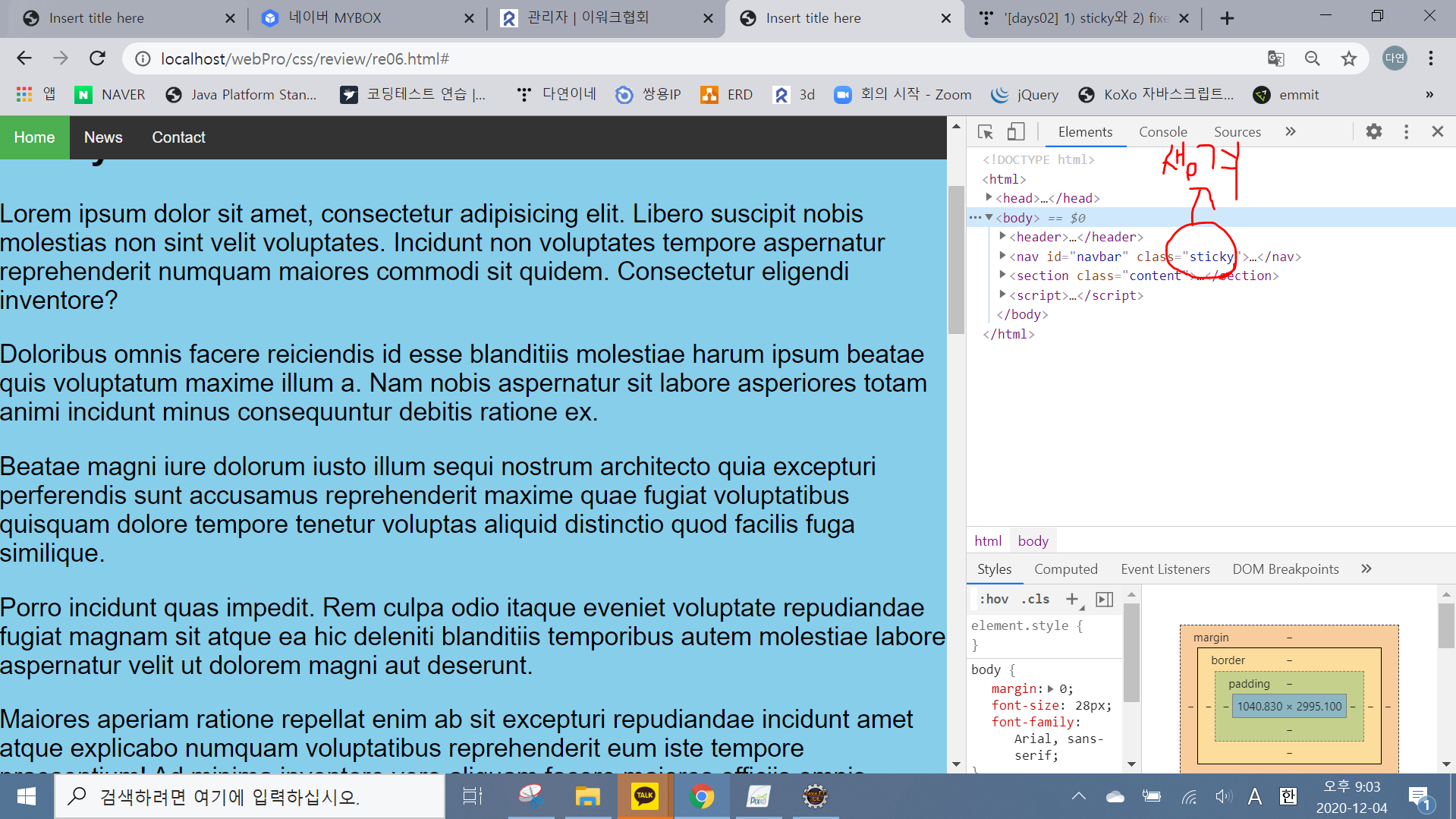Collapse the body element node
This screenshot has height=819, width=1456.
[989, 217]
